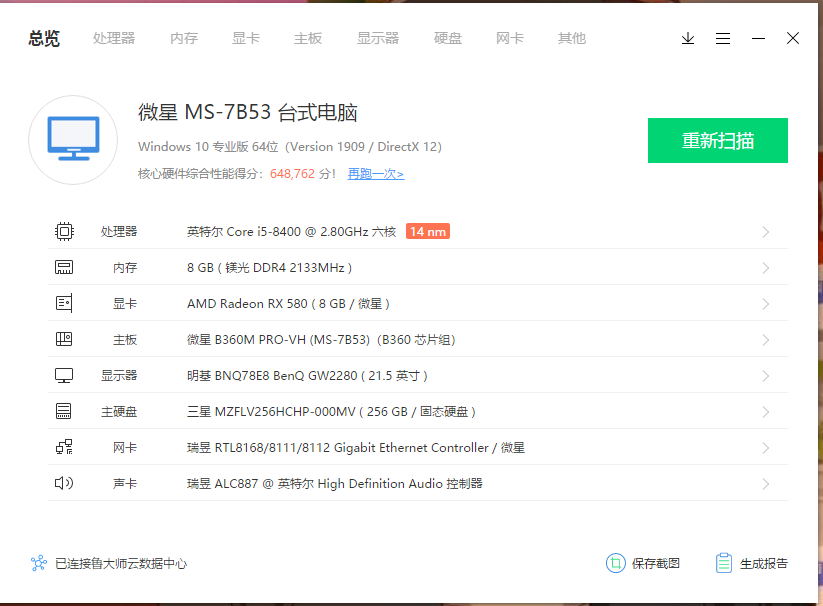Click the 保存截图 text button
Image resolution: width=823 pixels, height=606 pixels.
[656, 564]
